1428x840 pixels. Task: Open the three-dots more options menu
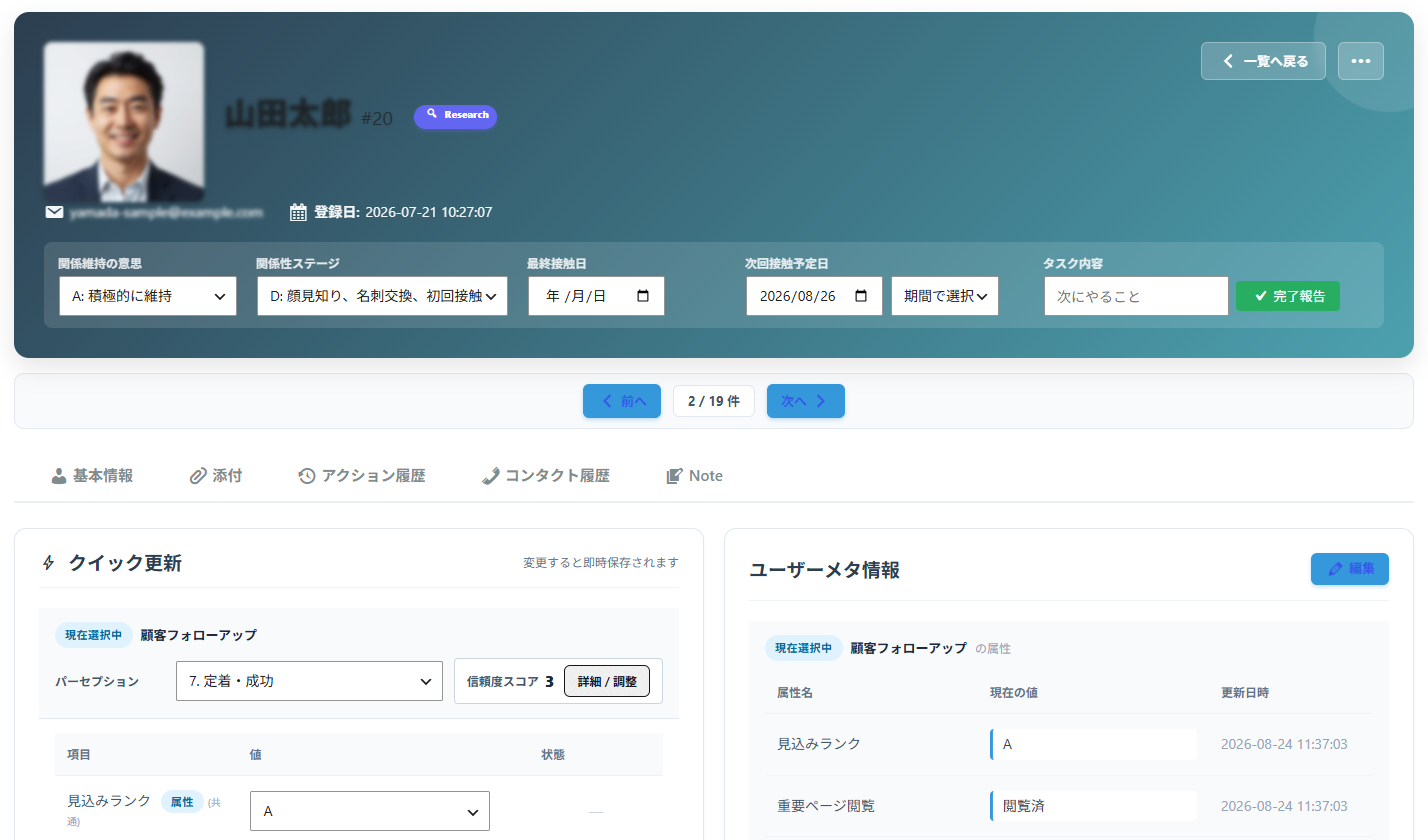coord(1360,61)
